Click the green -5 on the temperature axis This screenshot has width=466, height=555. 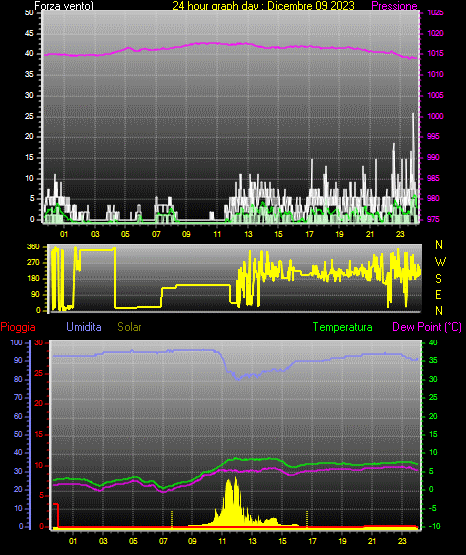point(433,508)
